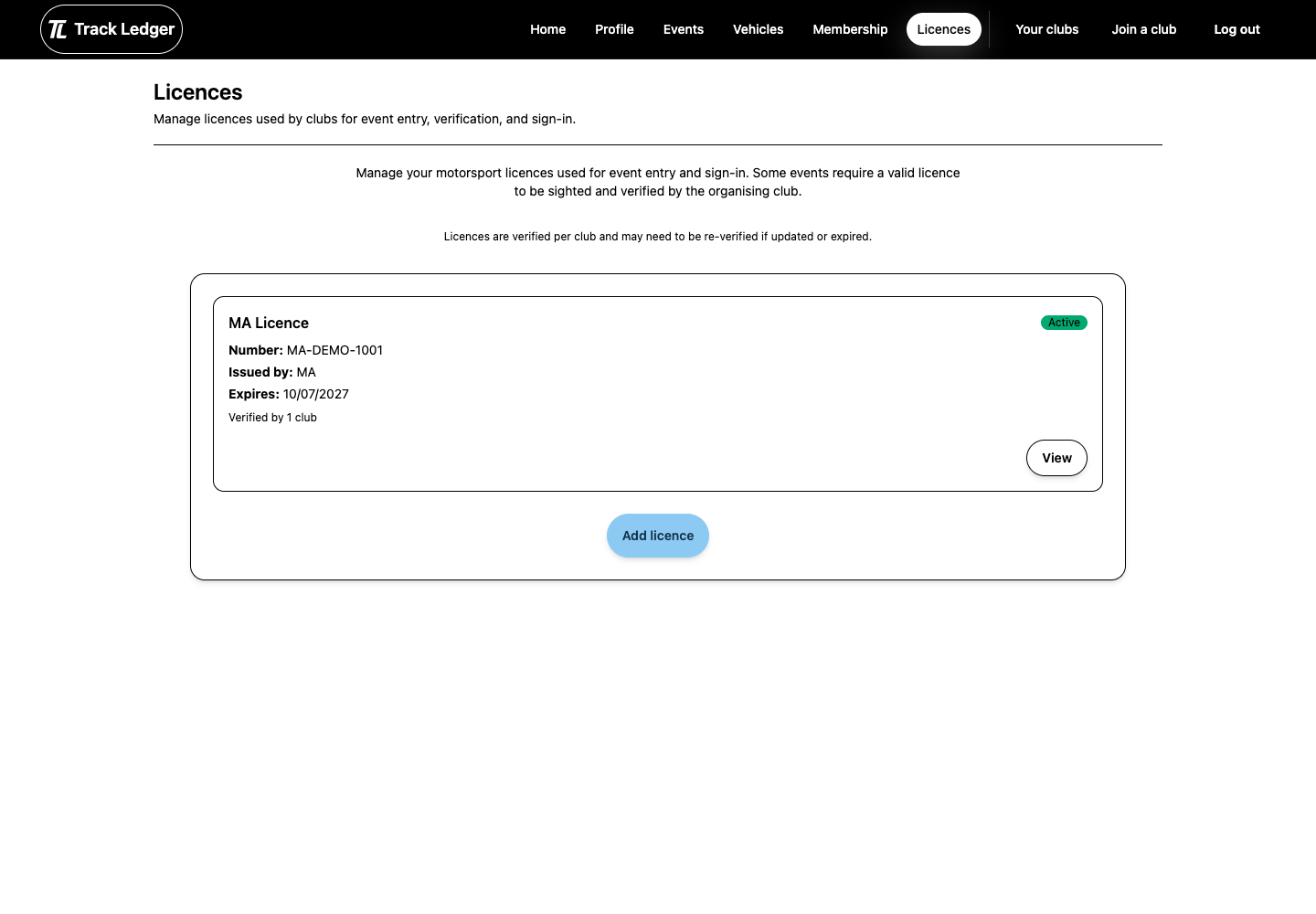The width and height of the screenshot is (1316, 914).
Task: Open the Home nav item
Action: [x=547, y=29]
